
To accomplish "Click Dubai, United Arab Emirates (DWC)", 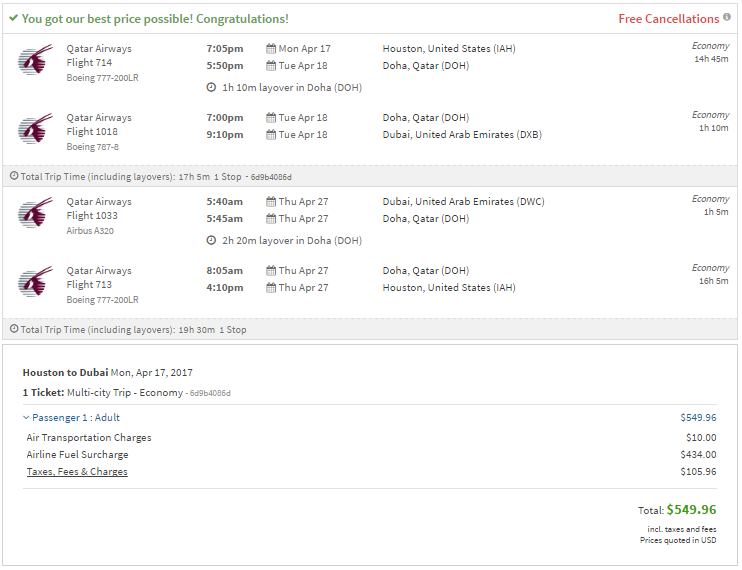I will 463,202.
